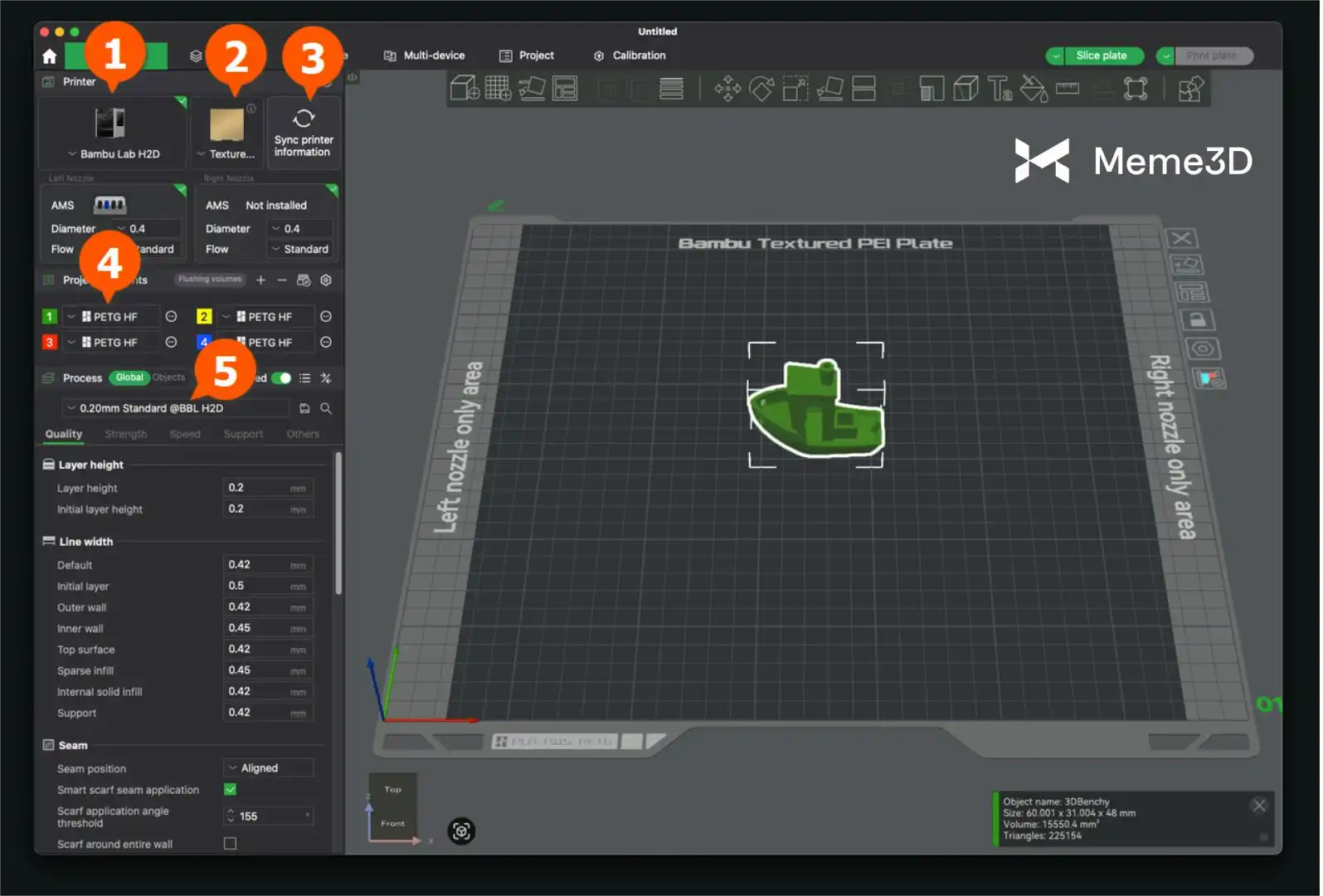The height and width of the screenshot is (896, 1323).
Task: Click the lock plate icon beside bed
Action: pyautogui.click(x=1196, y=320)
